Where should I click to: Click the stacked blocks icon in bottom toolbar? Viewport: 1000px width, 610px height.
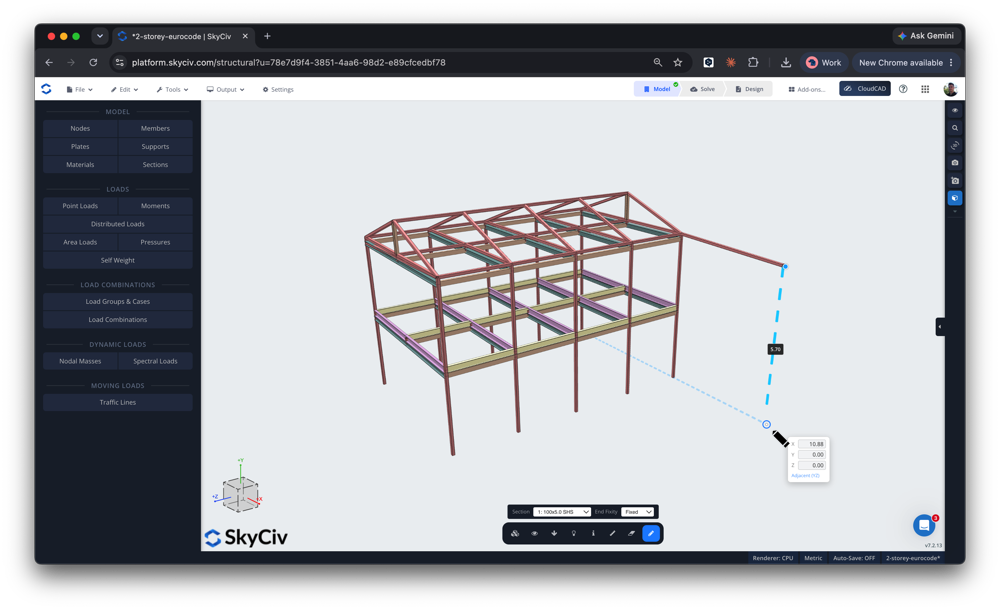point(515,533)
